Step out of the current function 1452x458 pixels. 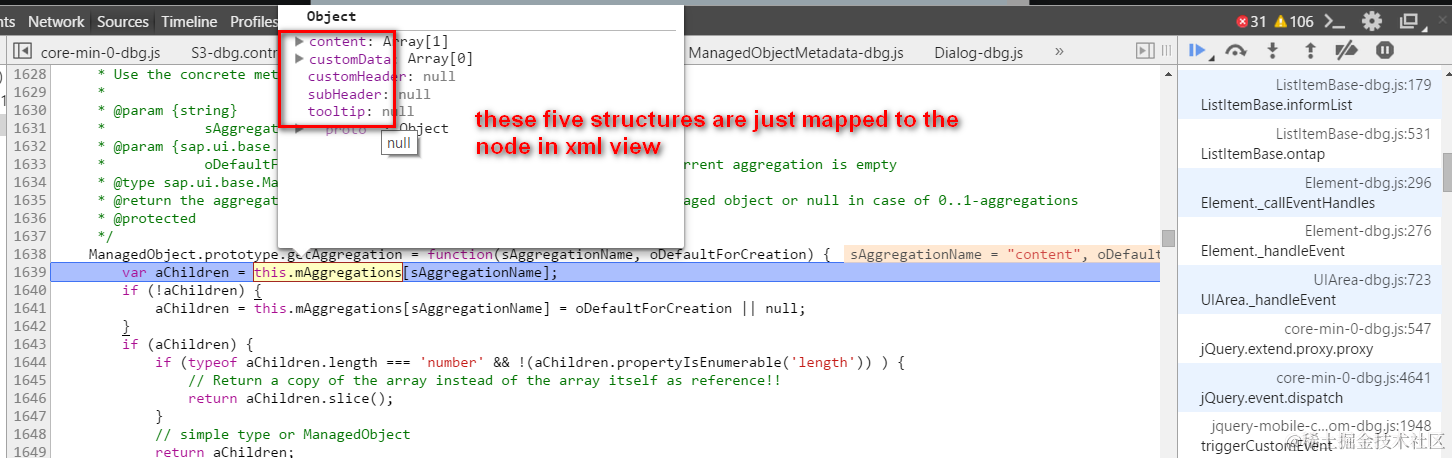coord(1310,50)
